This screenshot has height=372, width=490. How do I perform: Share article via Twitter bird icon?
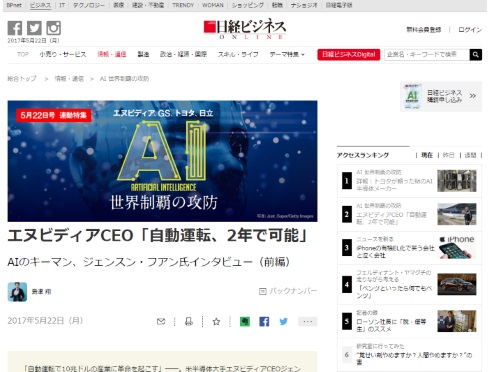click(x=284, y=321)
